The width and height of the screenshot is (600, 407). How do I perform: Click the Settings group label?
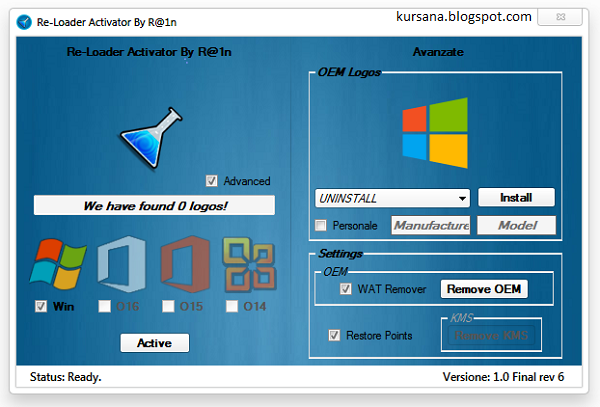click(x=340, y=254)
